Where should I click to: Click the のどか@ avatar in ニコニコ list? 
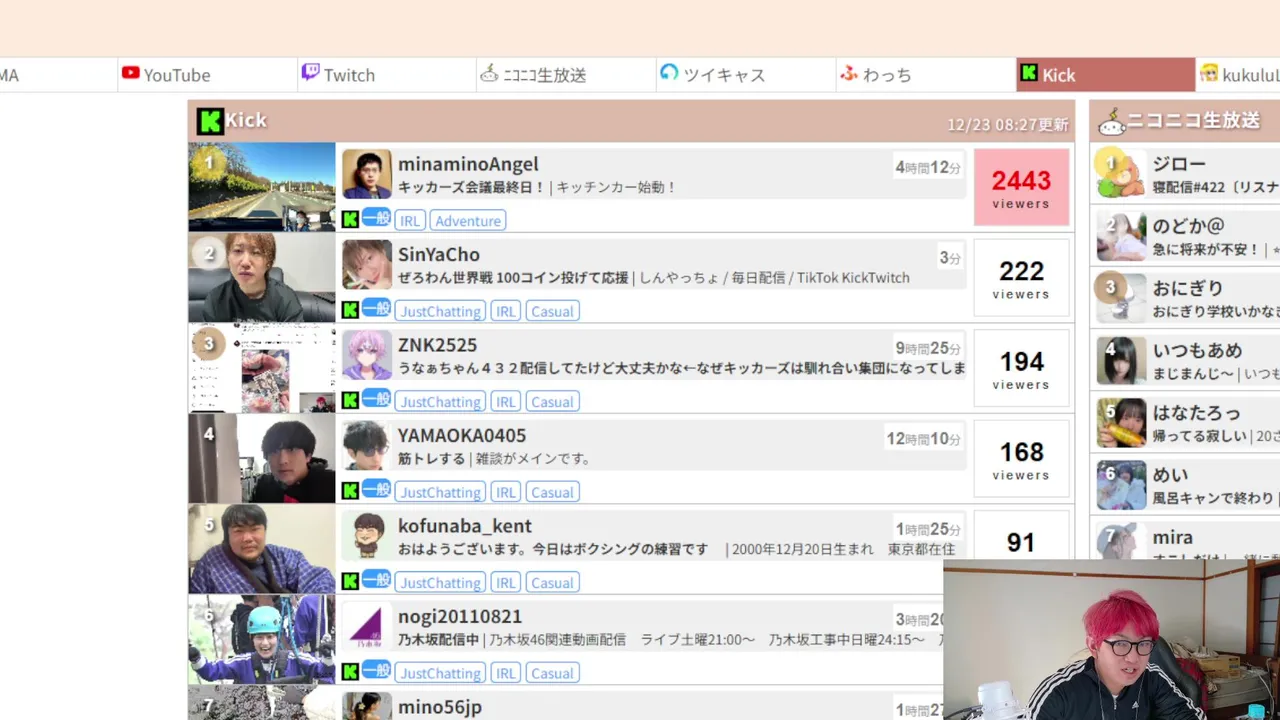coord(1121,236)
